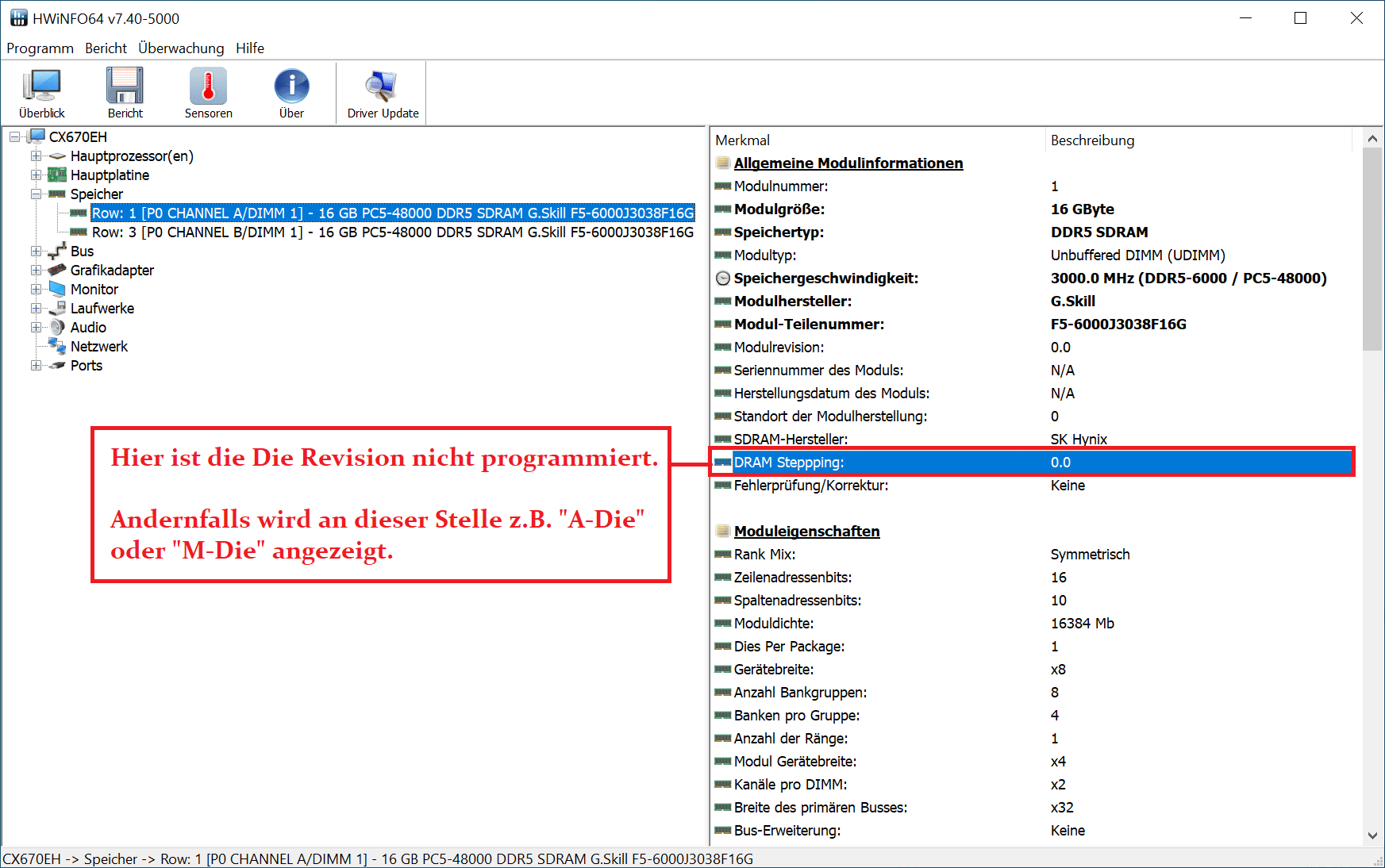Click the Grafikadapter card icon

click(57, 270)
